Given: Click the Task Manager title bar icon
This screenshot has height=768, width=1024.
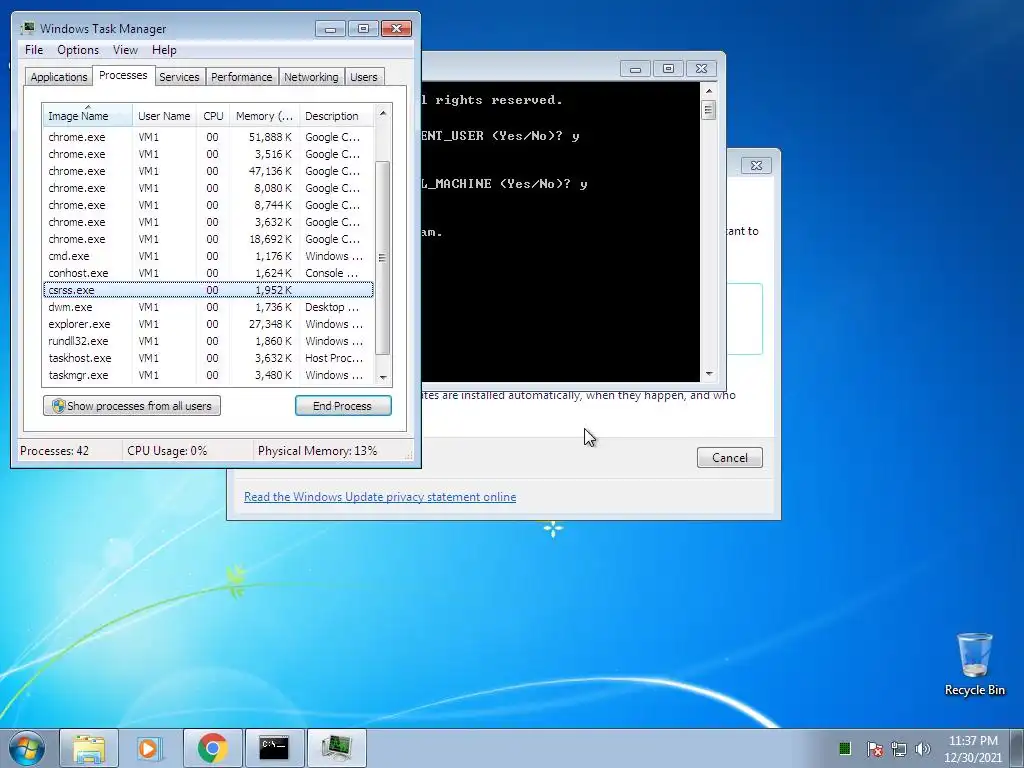Looking at the screenshot, I should pos(27,28).
